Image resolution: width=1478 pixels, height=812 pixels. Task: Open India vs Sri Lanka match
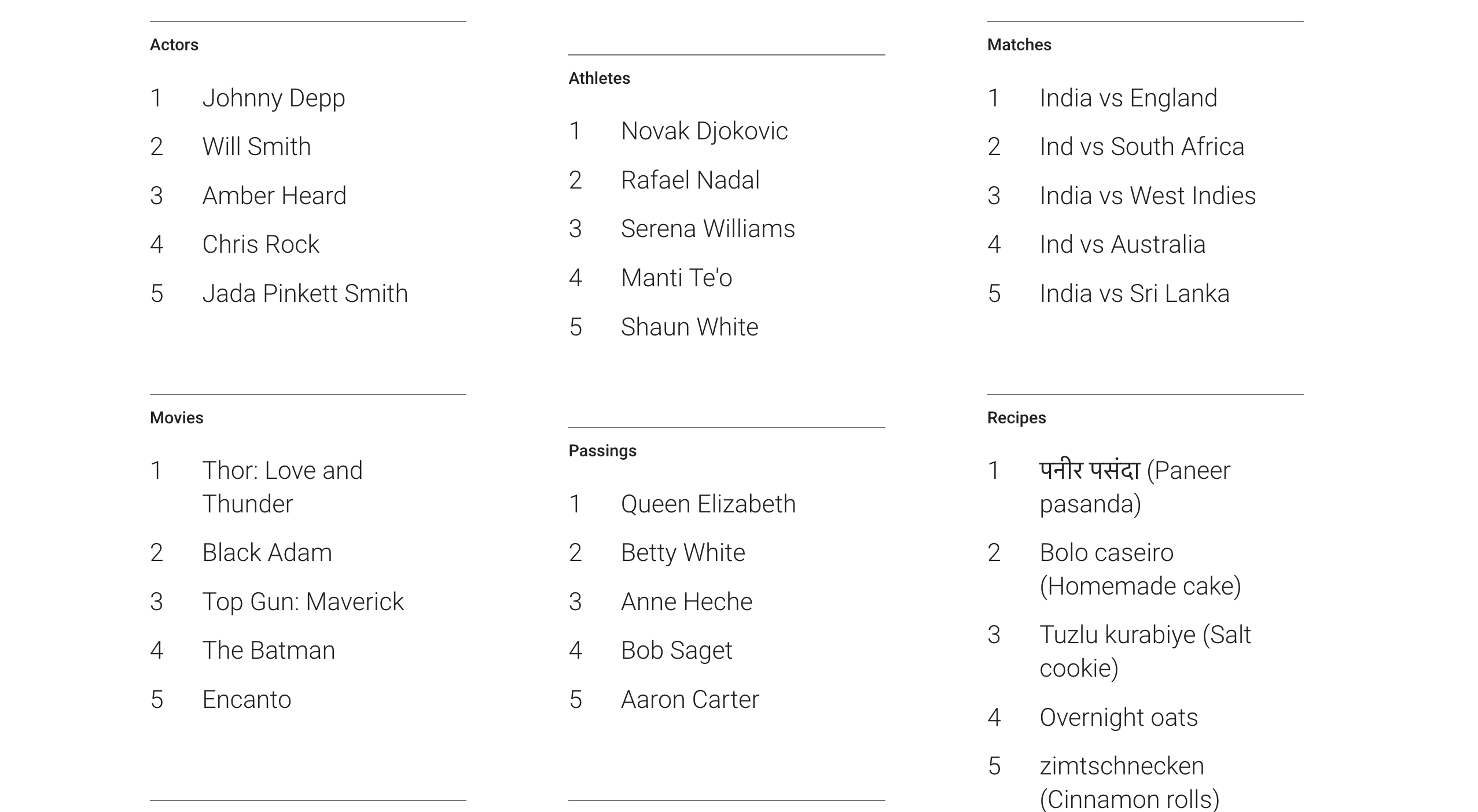[x=1134, y=294]
